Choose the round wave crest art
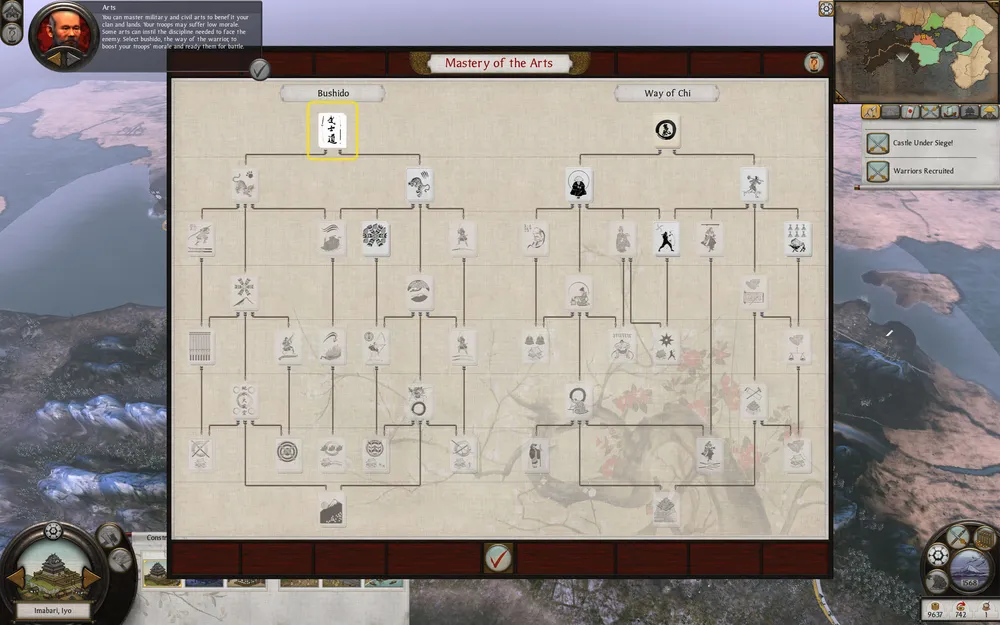The height and width of the screenshot is (625, 1000). [376, 455]
